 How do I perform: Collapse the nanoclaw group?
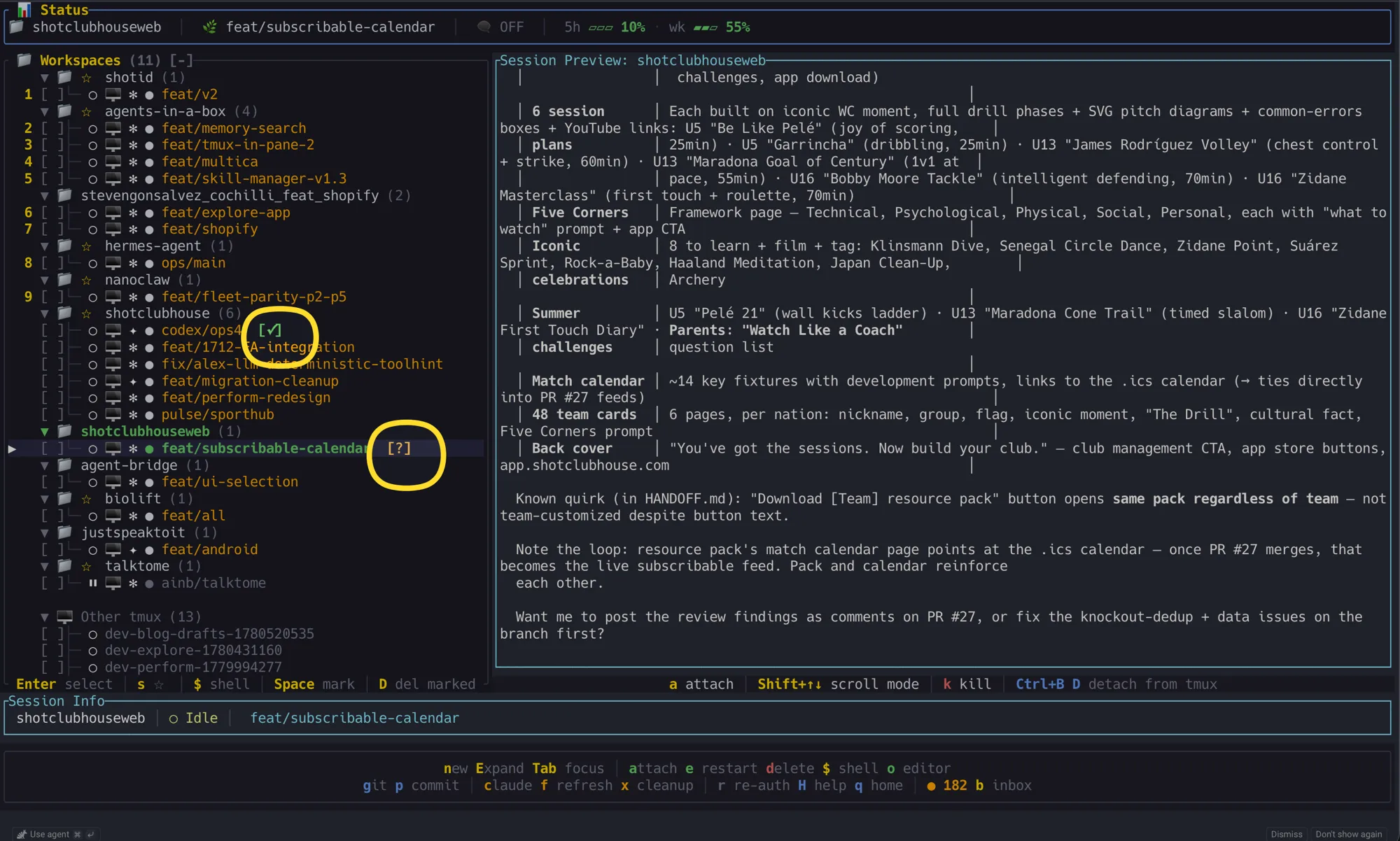tap(45, 280)
